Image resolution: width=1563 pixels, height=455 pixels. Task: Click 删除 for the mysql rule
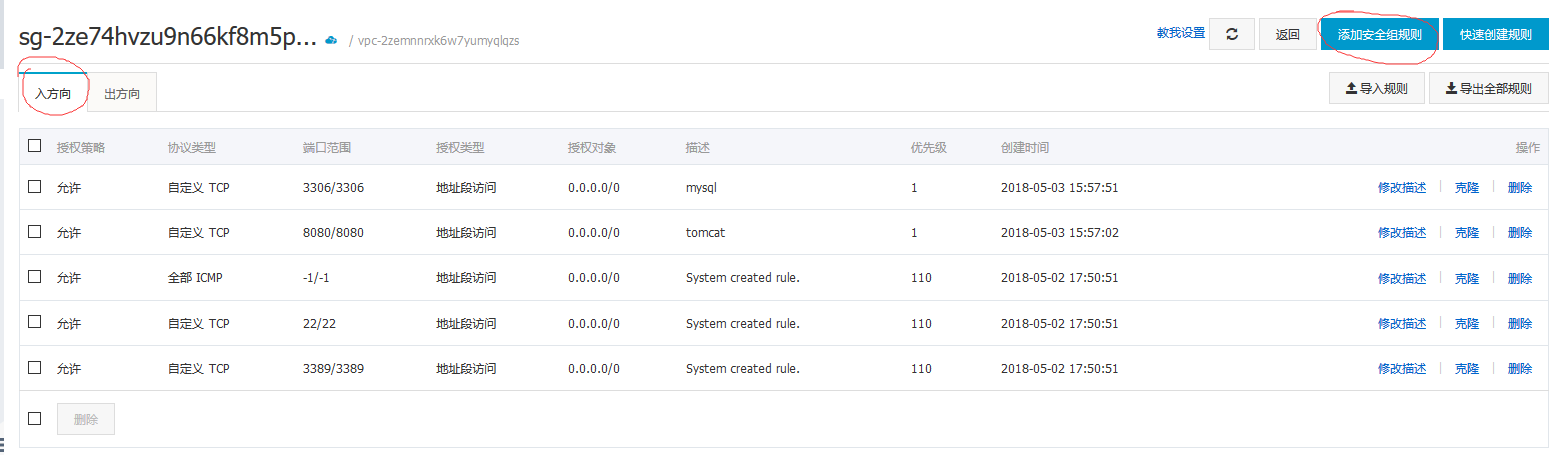point(1520,187)
